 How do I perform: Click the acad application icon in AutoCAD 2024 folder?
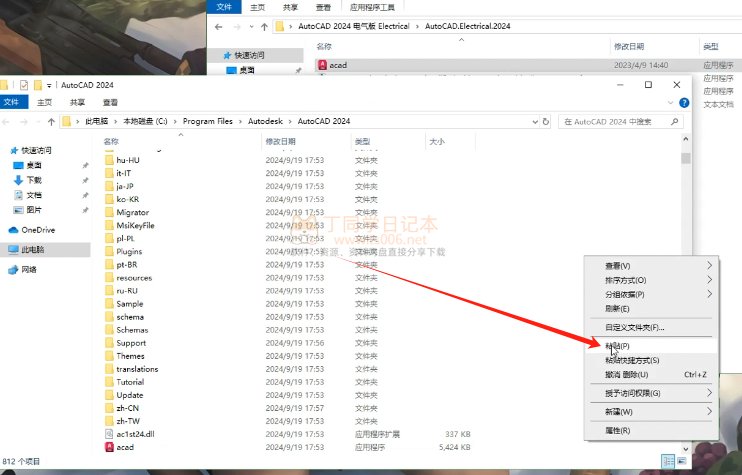110,447
